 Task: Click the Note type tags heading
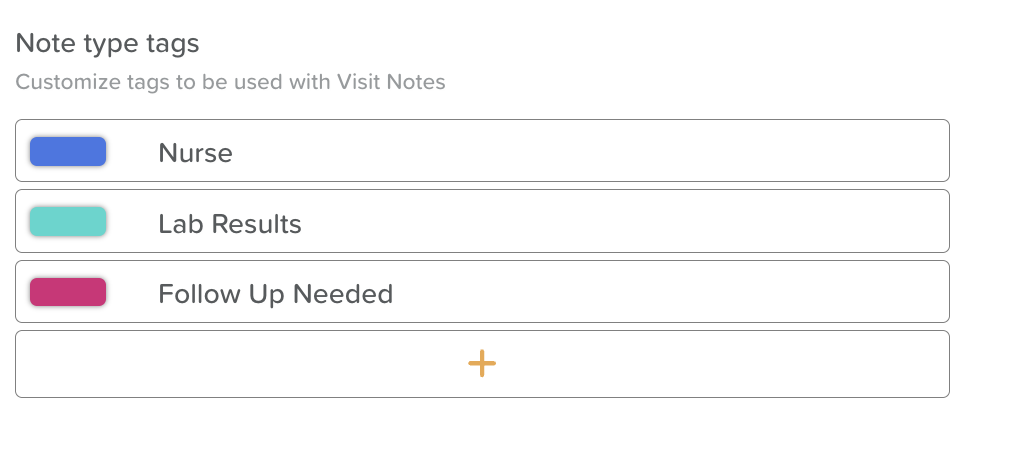click(108, 44)
